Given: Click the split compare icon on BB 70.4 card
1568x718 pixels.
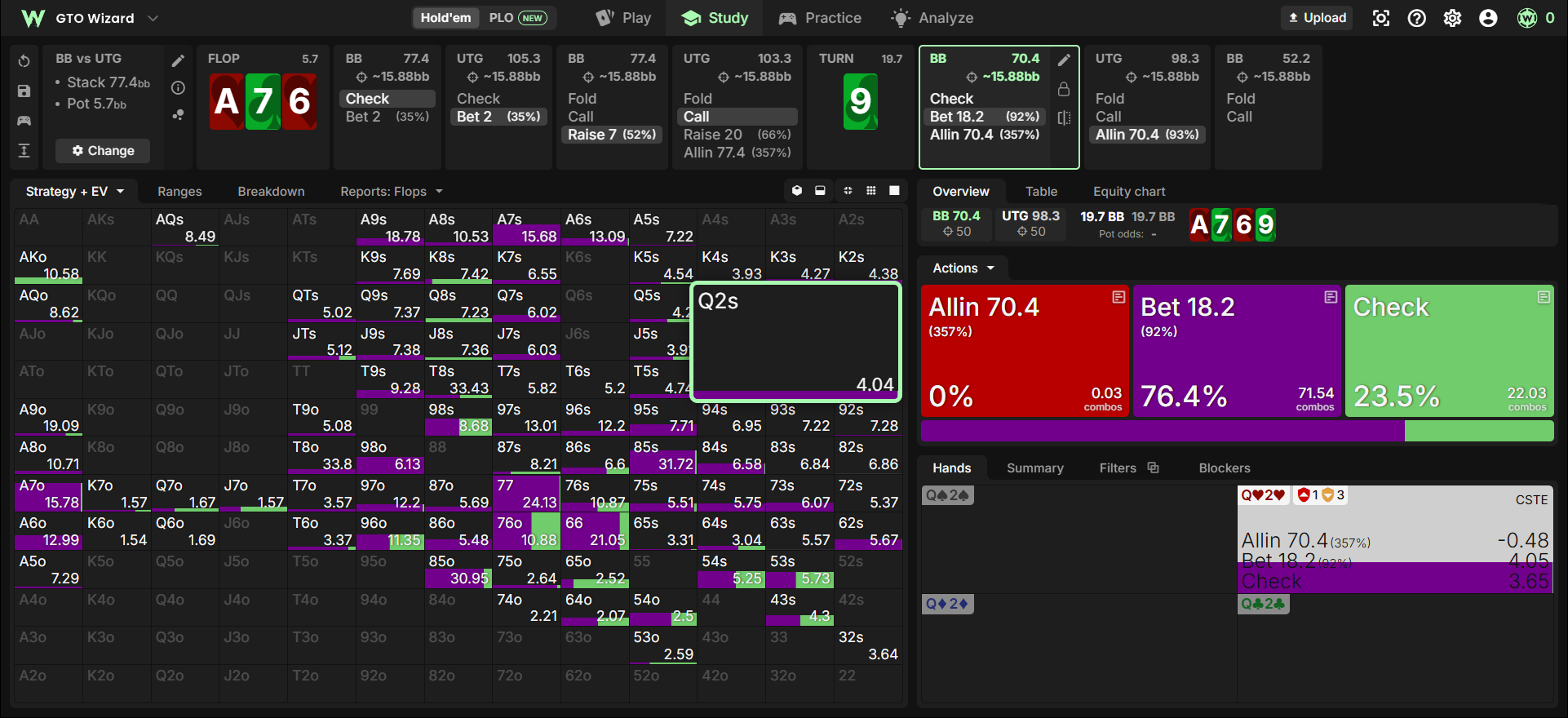Looking at the screenshot, I should click(1064, 117).
